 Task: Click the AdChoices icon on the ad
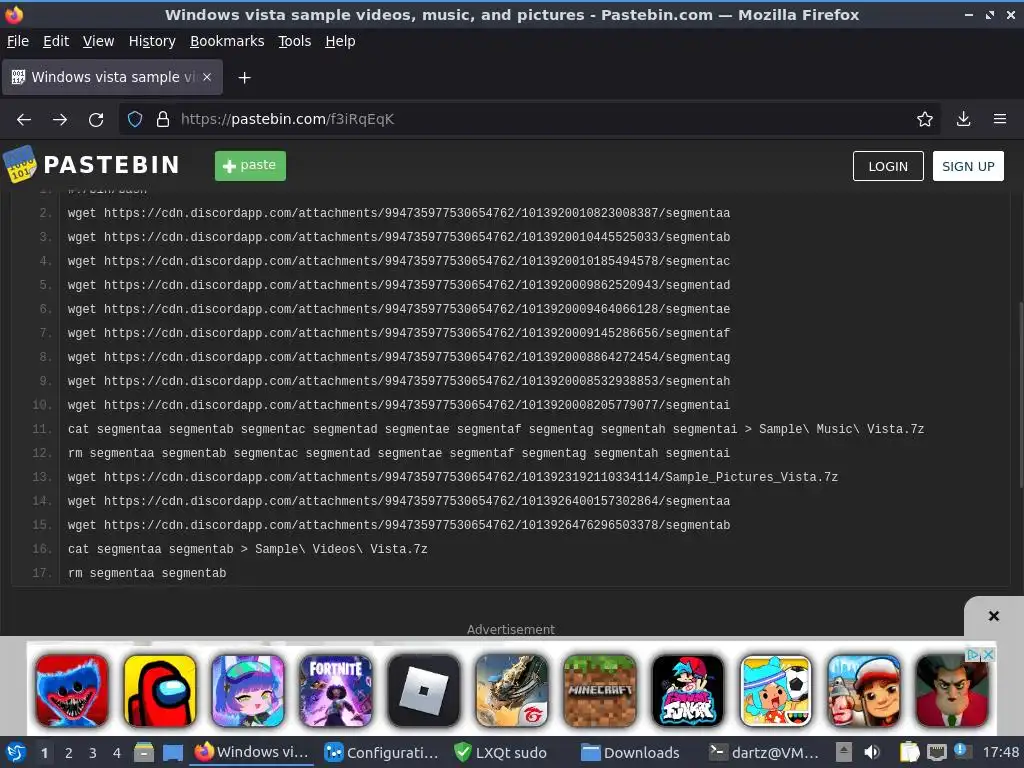974,654
